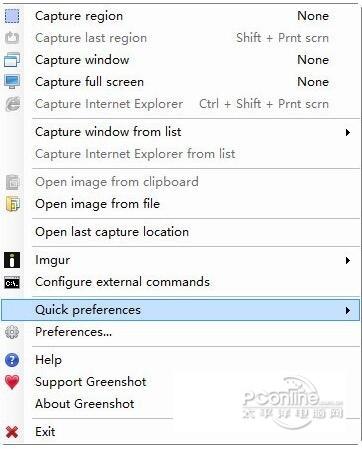The width and height of the screenshot is (362, 449).
Task: Open the Preferences... dialog entry
Action: tap(181, 332)
